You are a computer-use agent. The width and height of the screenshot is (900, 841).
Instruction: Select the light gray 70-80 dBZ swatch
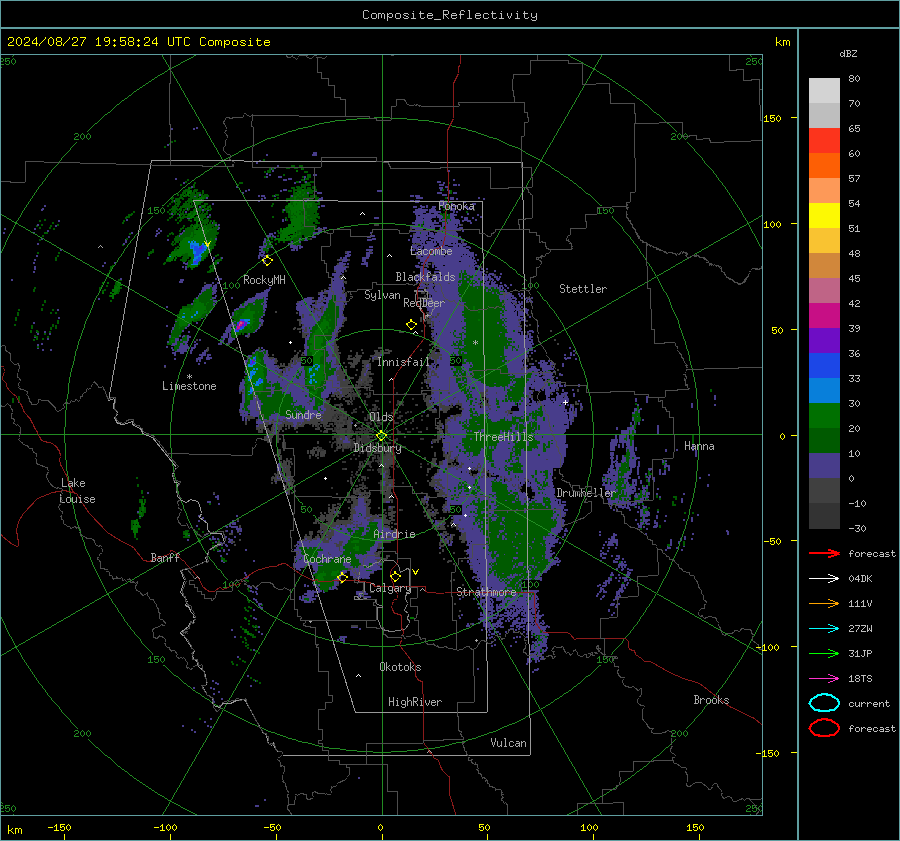pos(824,91)
